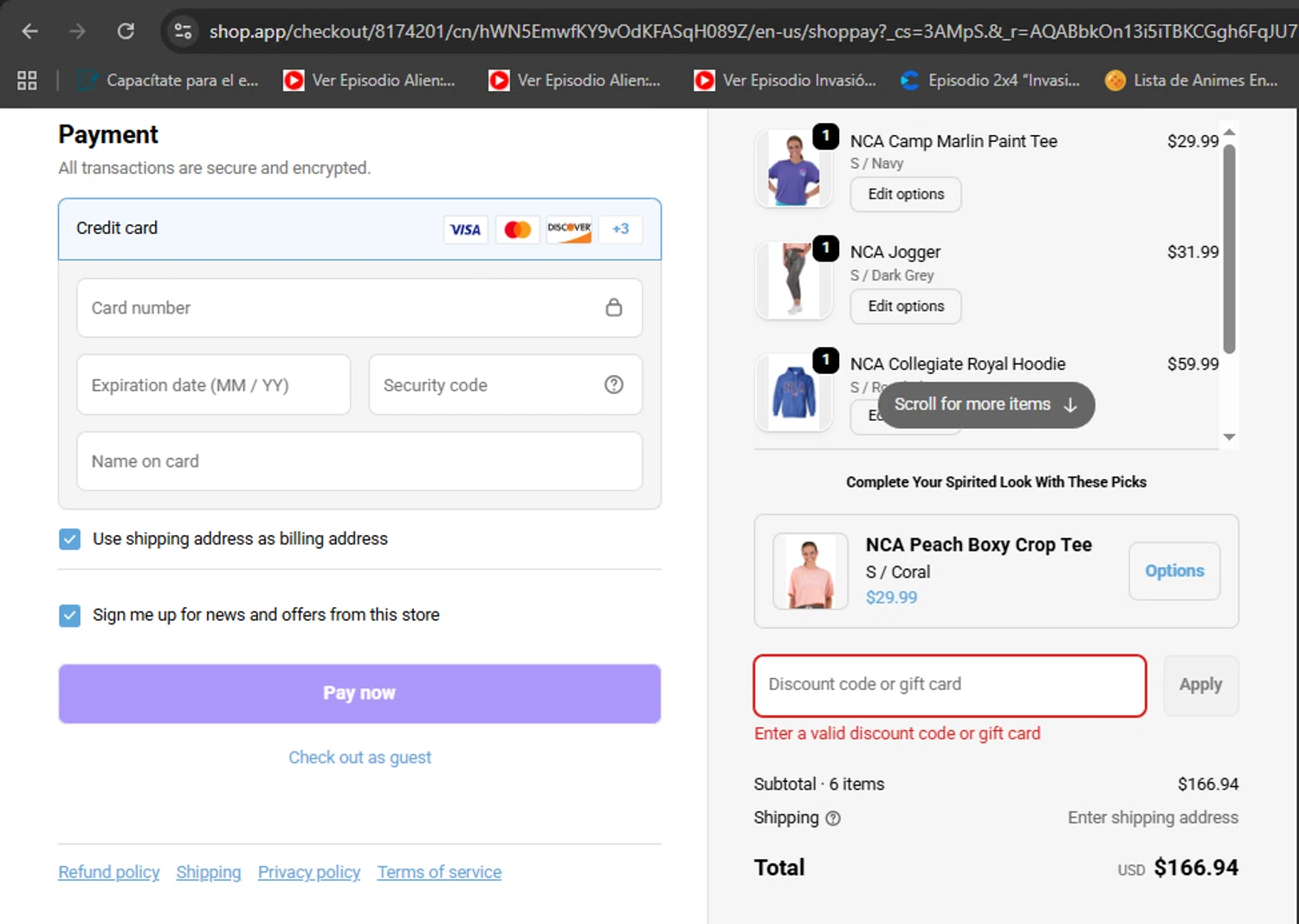Open the Terms of service link
Image resolution: width=1299 pixels, height=924 pixels.
pos(439,872)
